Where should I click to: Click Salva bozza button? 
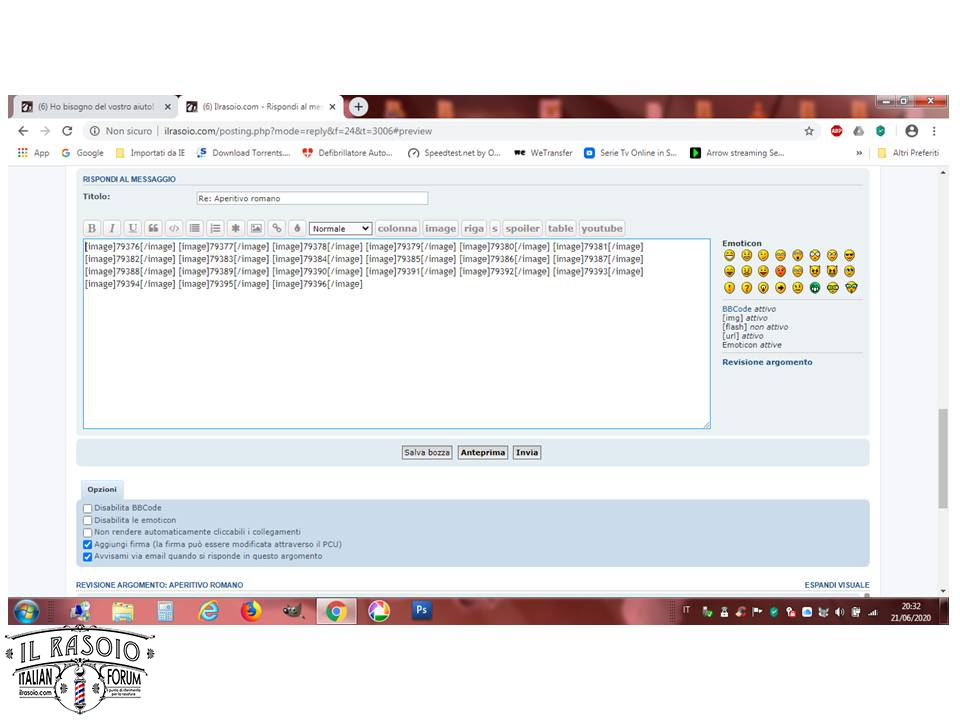pos(427,452)
